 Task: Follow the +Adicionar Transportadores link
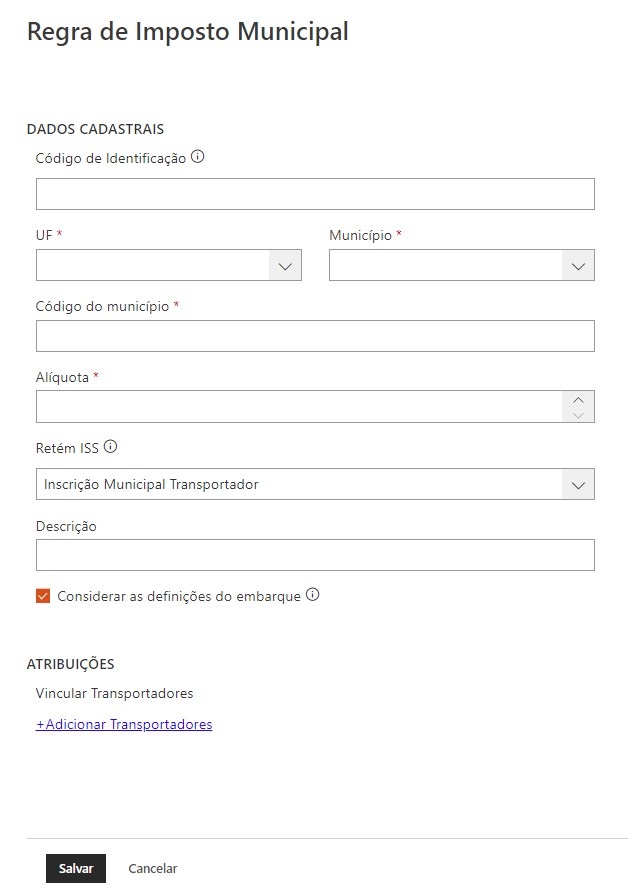[x=124, y=724]
